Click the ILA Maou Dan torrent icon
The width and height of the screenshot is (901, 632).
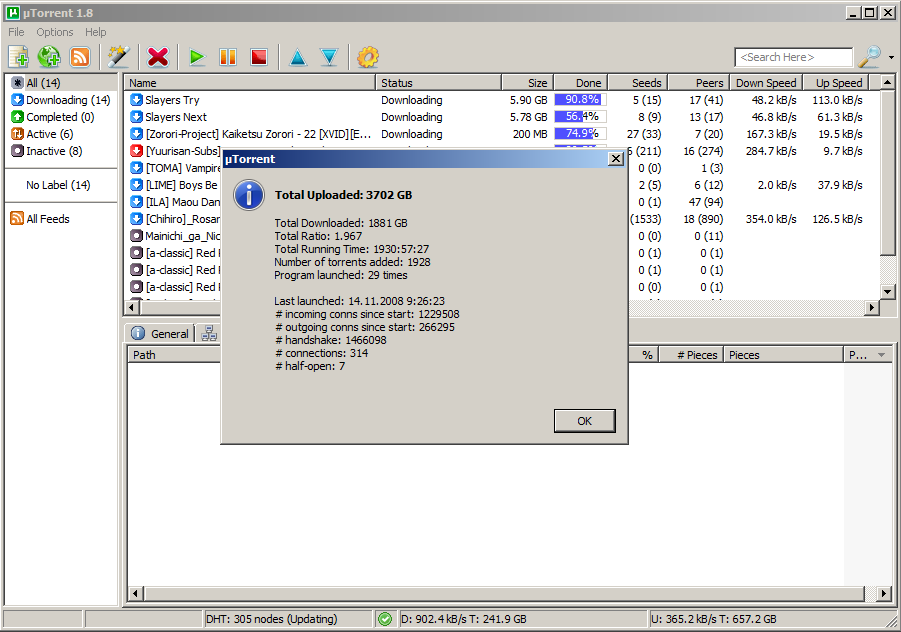pyautogui.click(x=136, y=202)
